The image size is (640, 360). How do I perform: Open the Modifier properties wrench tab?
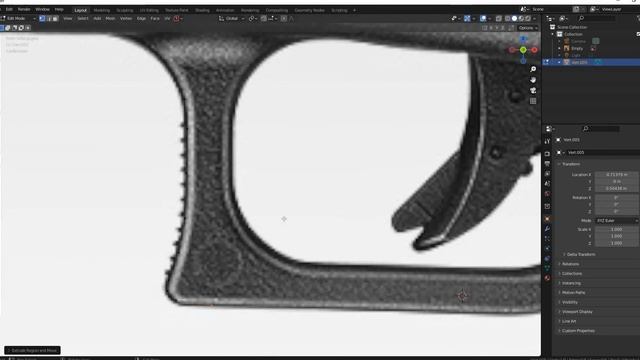pyautogui.click(x=547, y=229)
